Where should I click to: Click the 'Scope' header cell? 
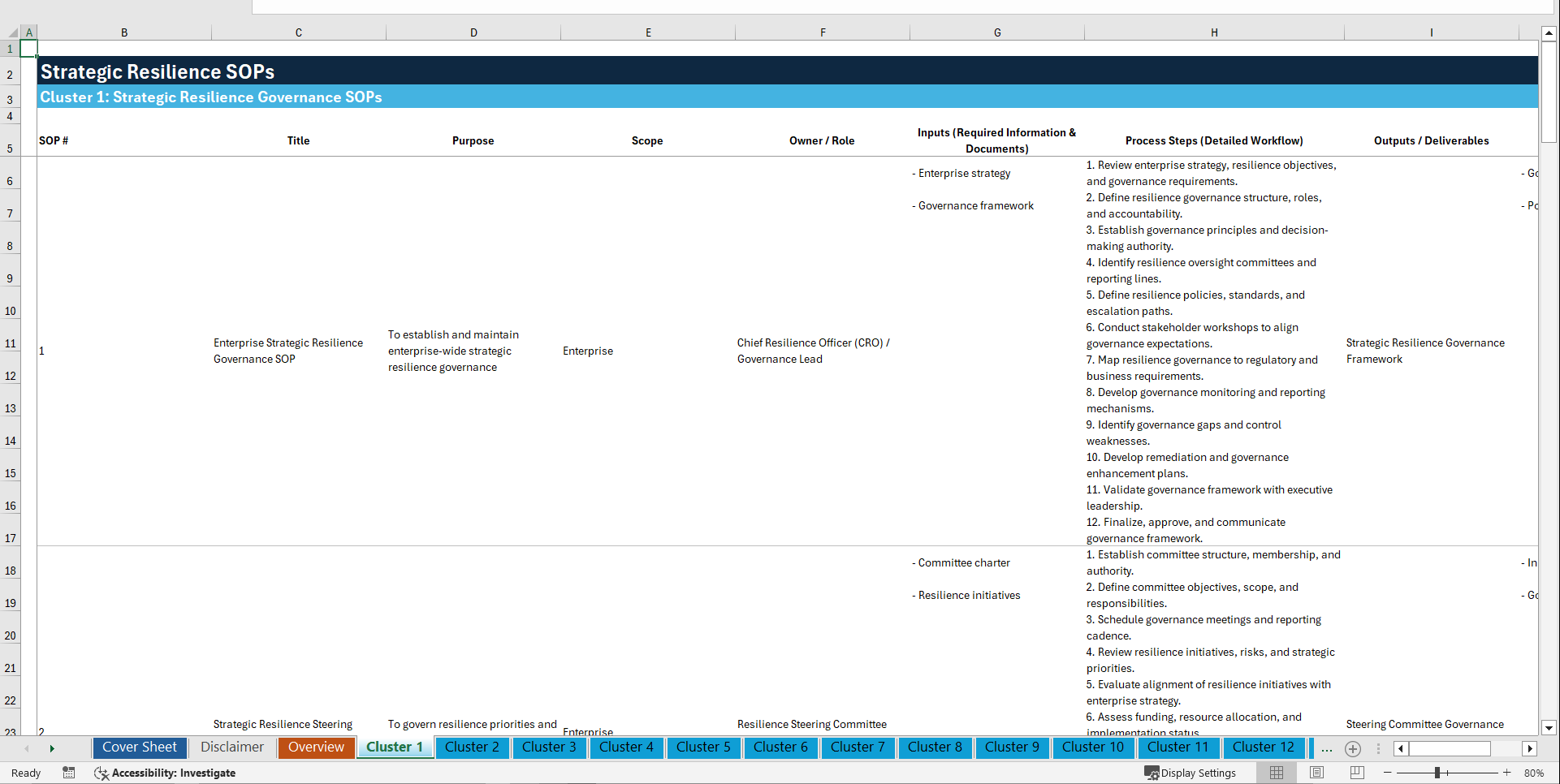pos(647,140)
